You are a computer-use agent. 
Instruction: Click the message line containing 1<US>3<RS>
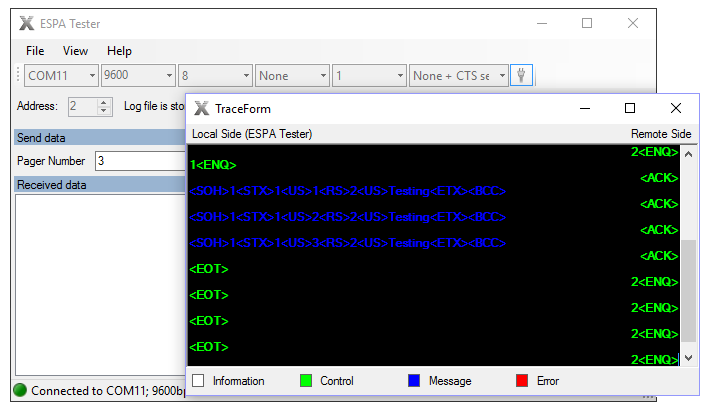click(347, 242)
